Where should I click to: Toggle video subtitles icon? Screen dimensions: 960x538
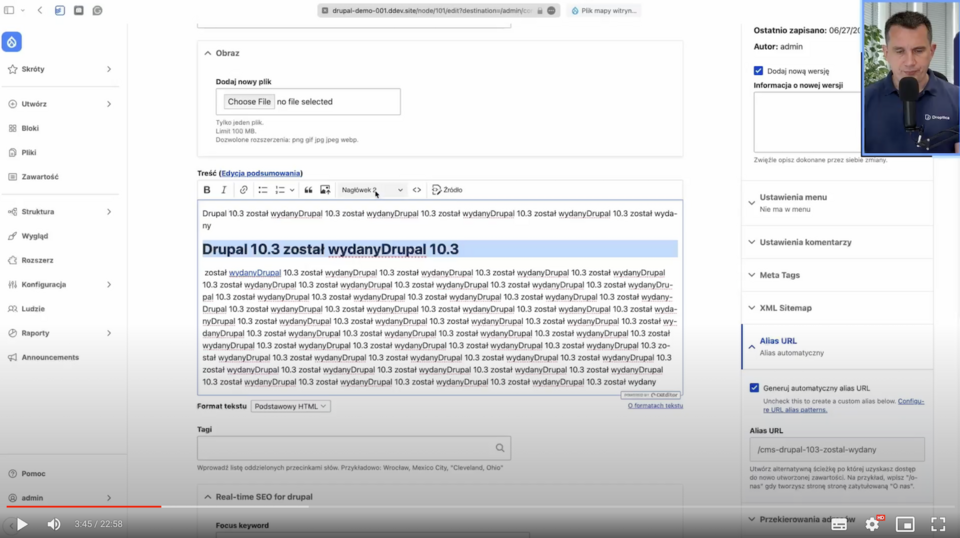(839, 524)
